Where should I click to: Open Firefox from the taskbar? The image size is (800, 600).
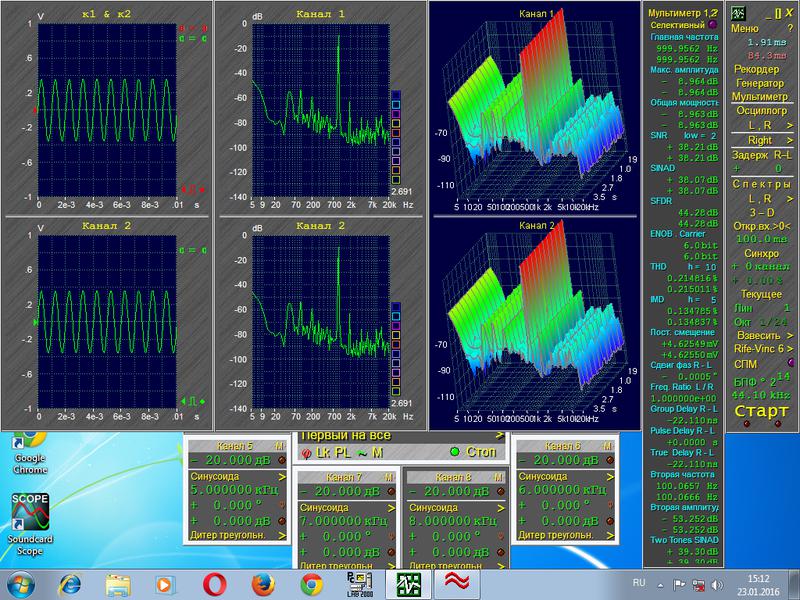[x=263, y=585]
